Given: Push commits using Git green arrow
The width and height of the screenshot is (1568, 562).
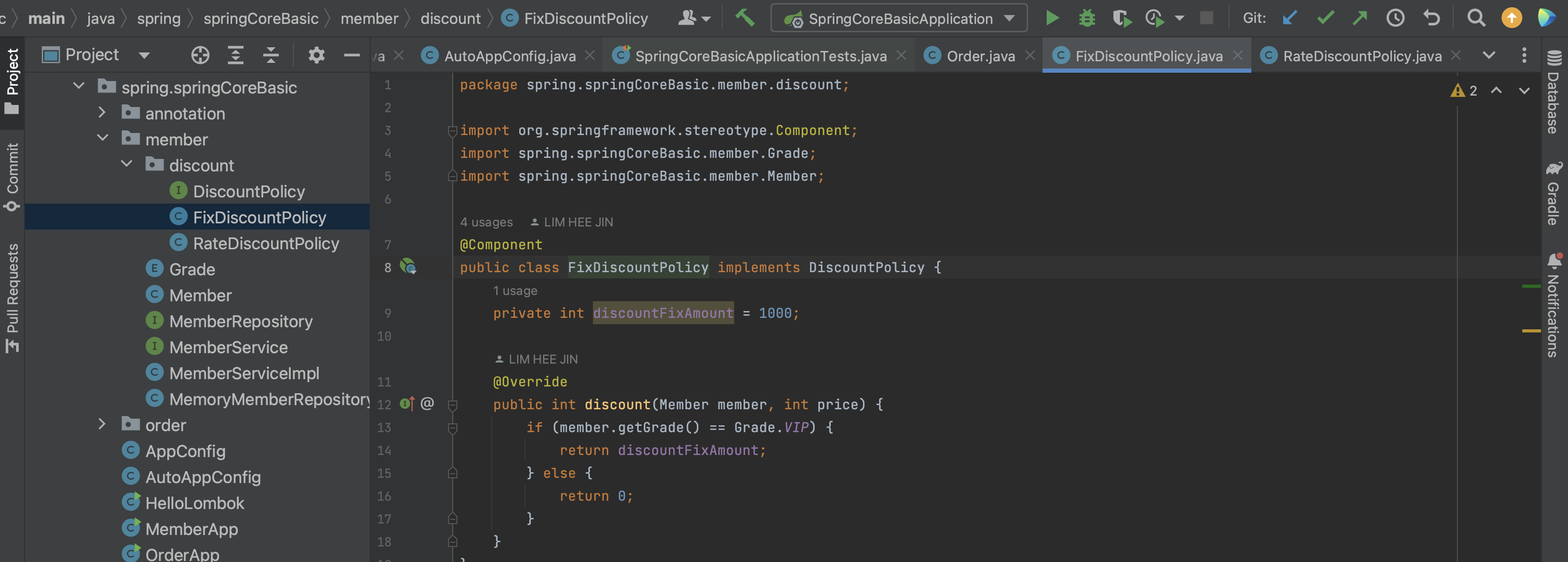Looking at the screenshot, I should 1360,18.
